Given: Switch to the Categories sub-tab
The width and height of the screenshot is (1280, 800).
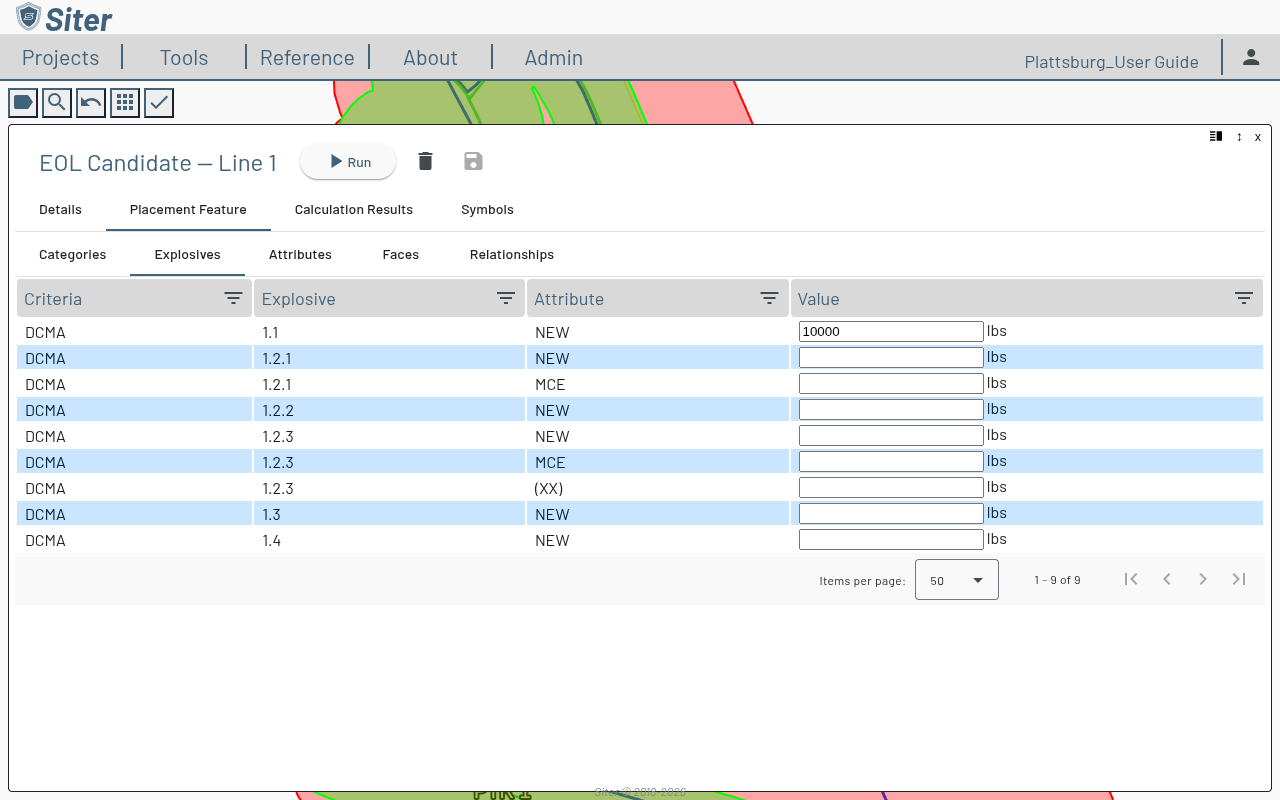Looking at the screenshot, I should click(73, 255).
